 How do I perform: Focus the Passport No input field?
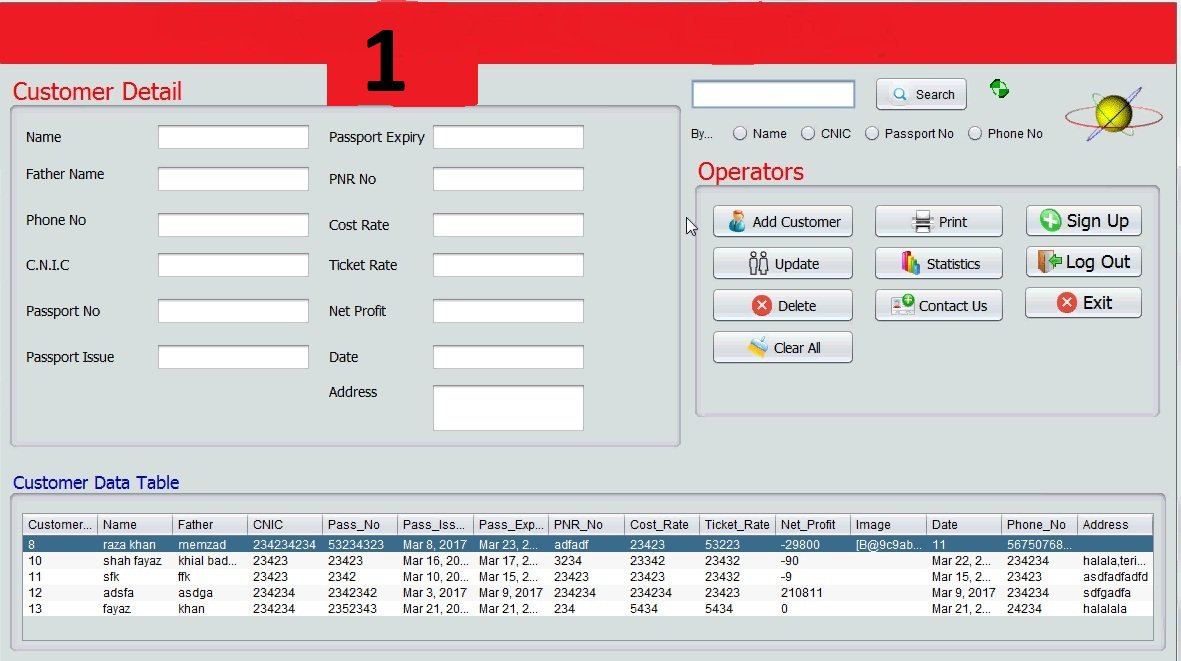(x=233, y=311)
